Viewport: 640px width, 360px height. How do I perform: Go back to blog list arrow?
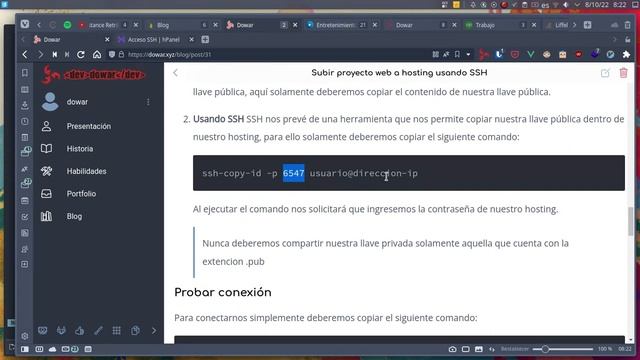pyautogui.click(x=176, y=73)
